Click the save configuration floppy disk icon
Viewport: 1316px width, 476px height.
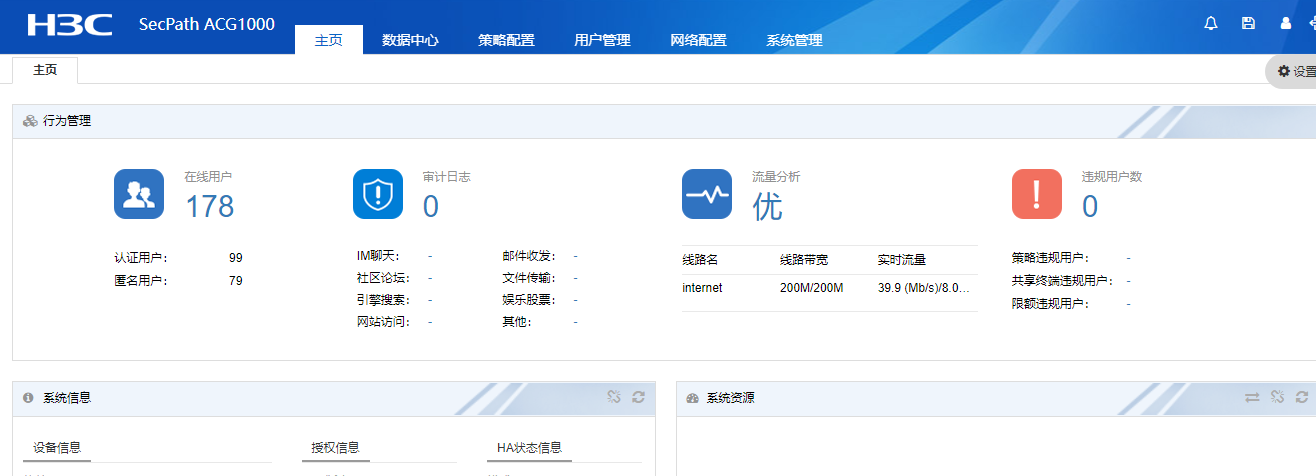[1248, 24]
